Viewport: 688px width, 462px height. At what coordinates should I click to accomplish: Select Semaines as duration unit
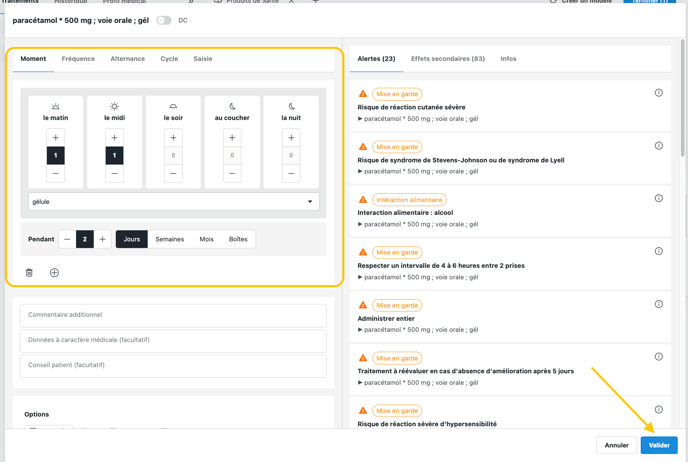pyautogui.click(x=169, y=239)
